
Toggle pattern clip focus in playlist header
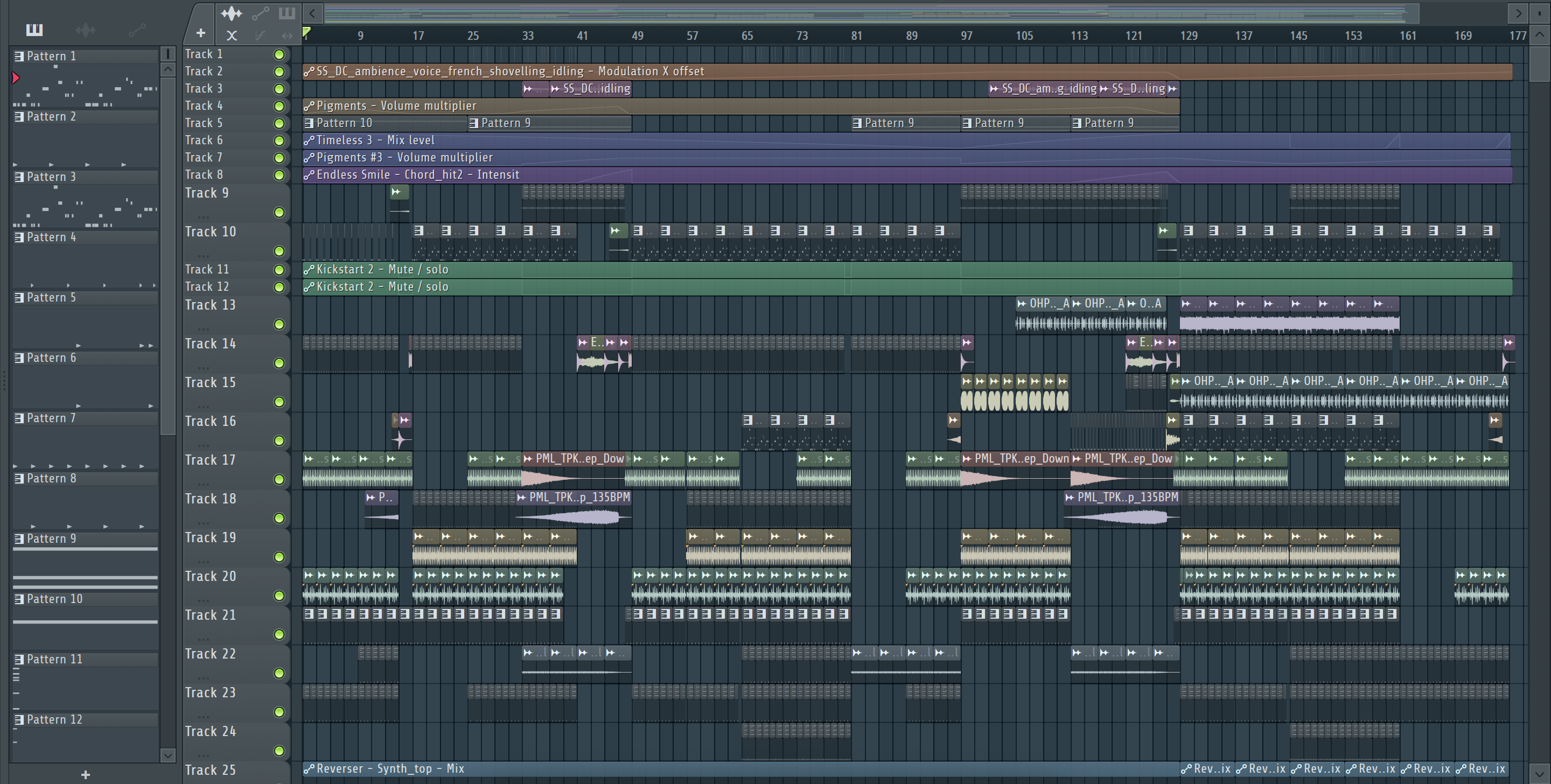287,12
